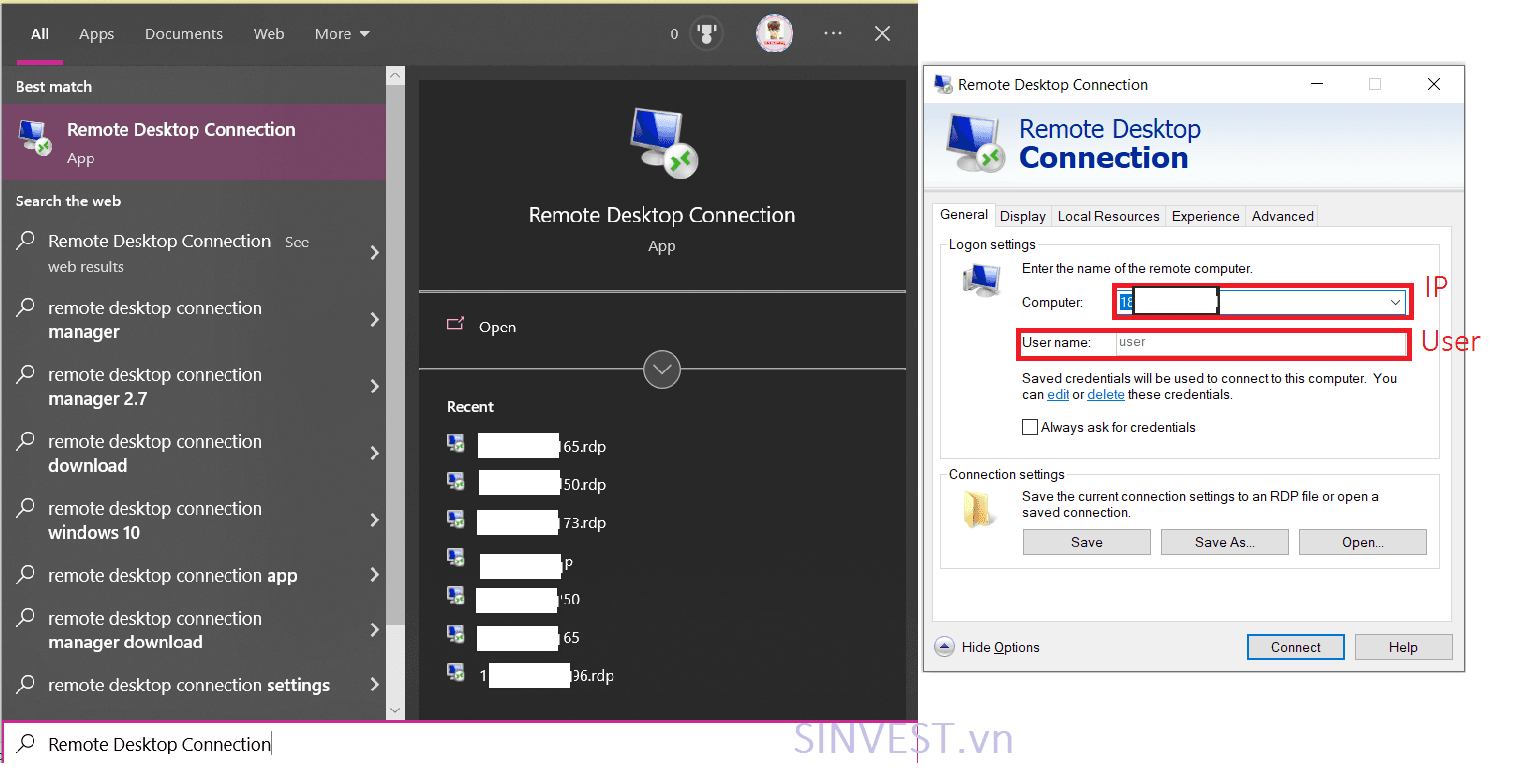Click the Hide Options label
1520x775 pixels.
pyautogui.click(x=1001, y=647)
